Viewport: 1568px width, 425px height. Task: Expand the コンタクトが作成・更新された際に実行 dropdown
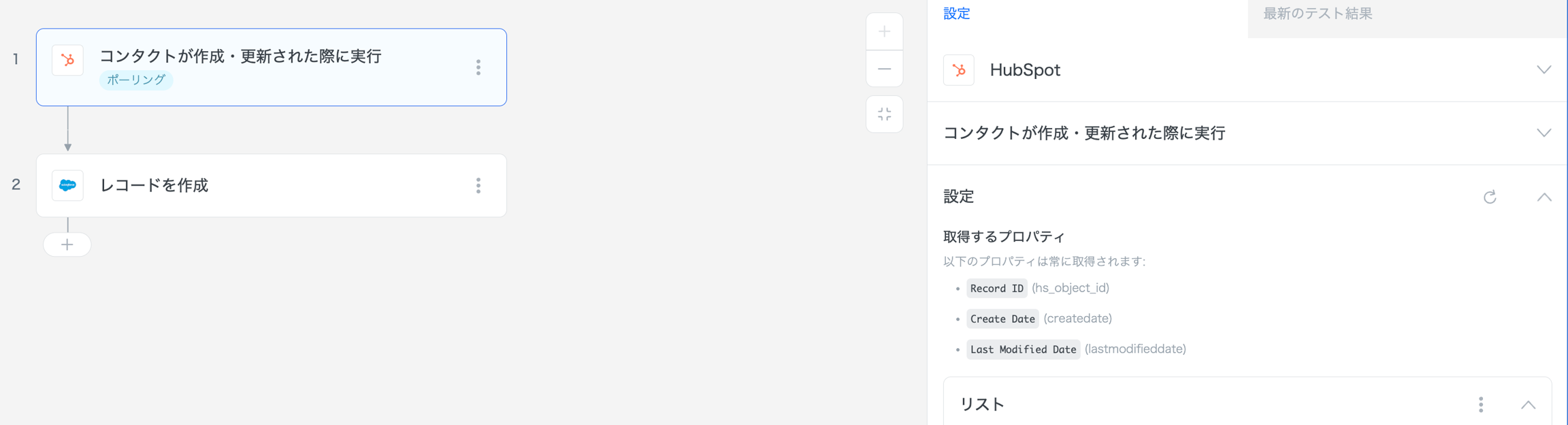tap(1543, 133)
